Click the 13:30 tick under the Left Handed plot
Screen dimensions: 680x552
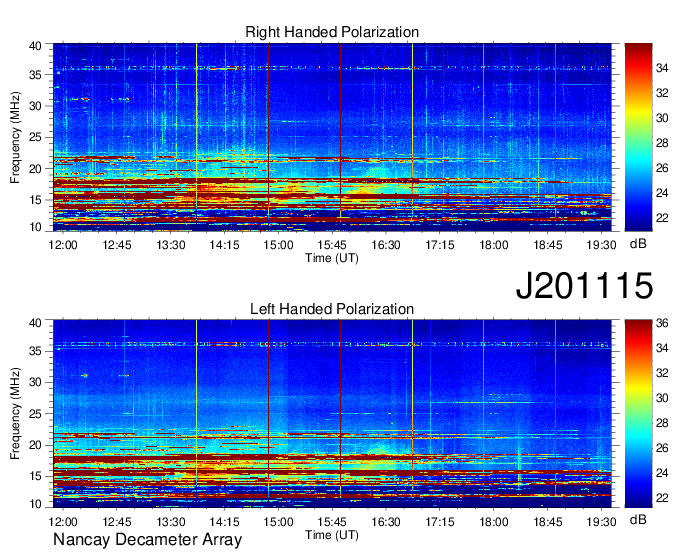tap(170, 522)
